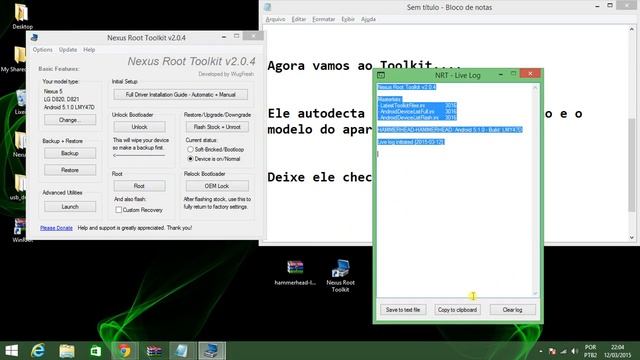Click 'Agora vamos ao Toolkit' text in Notepad
640x360 pixels.
coord(364,66)
